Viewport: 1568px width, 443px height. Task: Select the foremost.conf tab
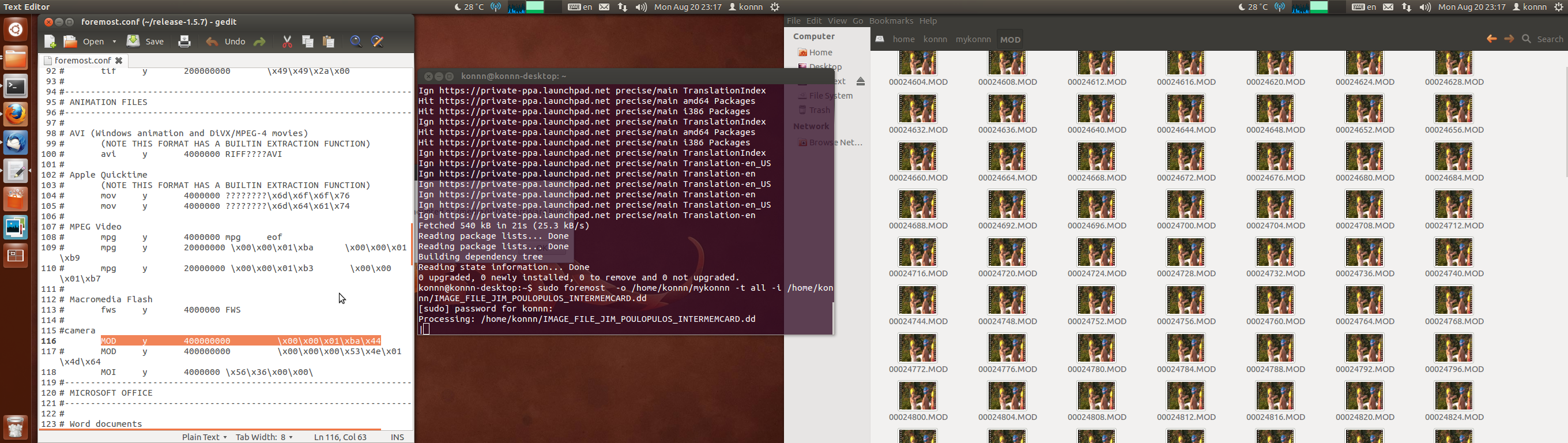tap(82, 61)
